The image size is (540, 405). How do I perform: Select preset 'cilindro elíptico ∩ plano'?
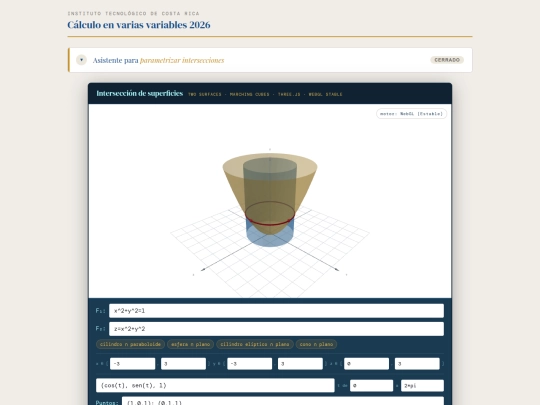click(x=255, y=344)
